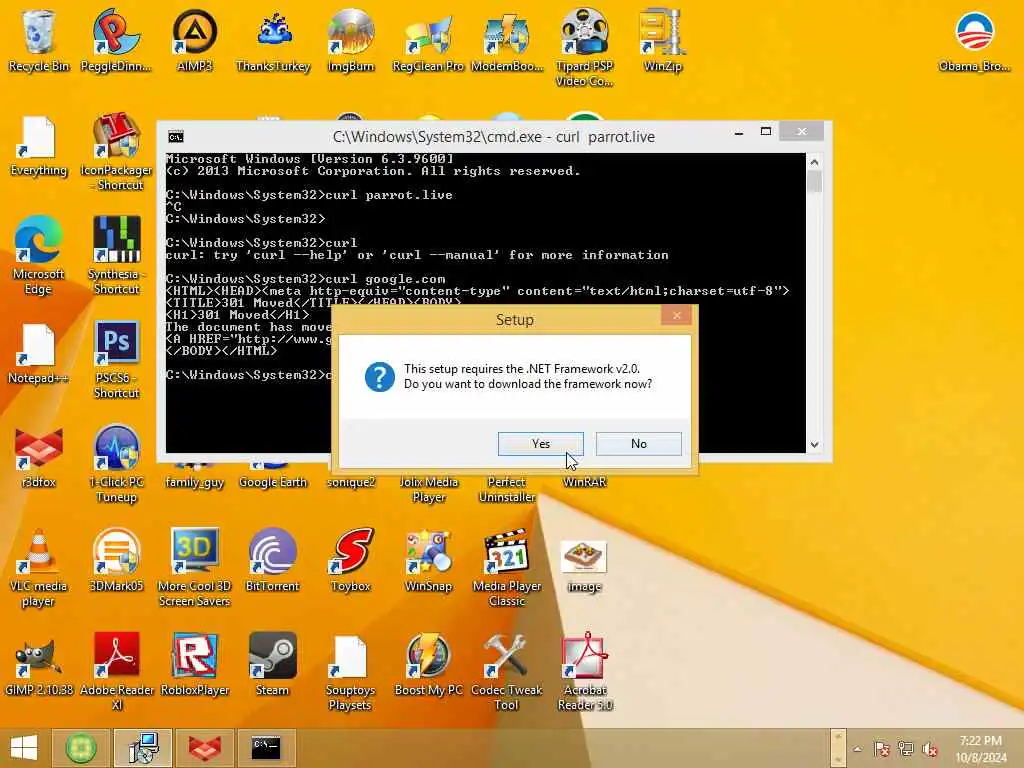Select the Google Earth desktop label

(273, 482)
